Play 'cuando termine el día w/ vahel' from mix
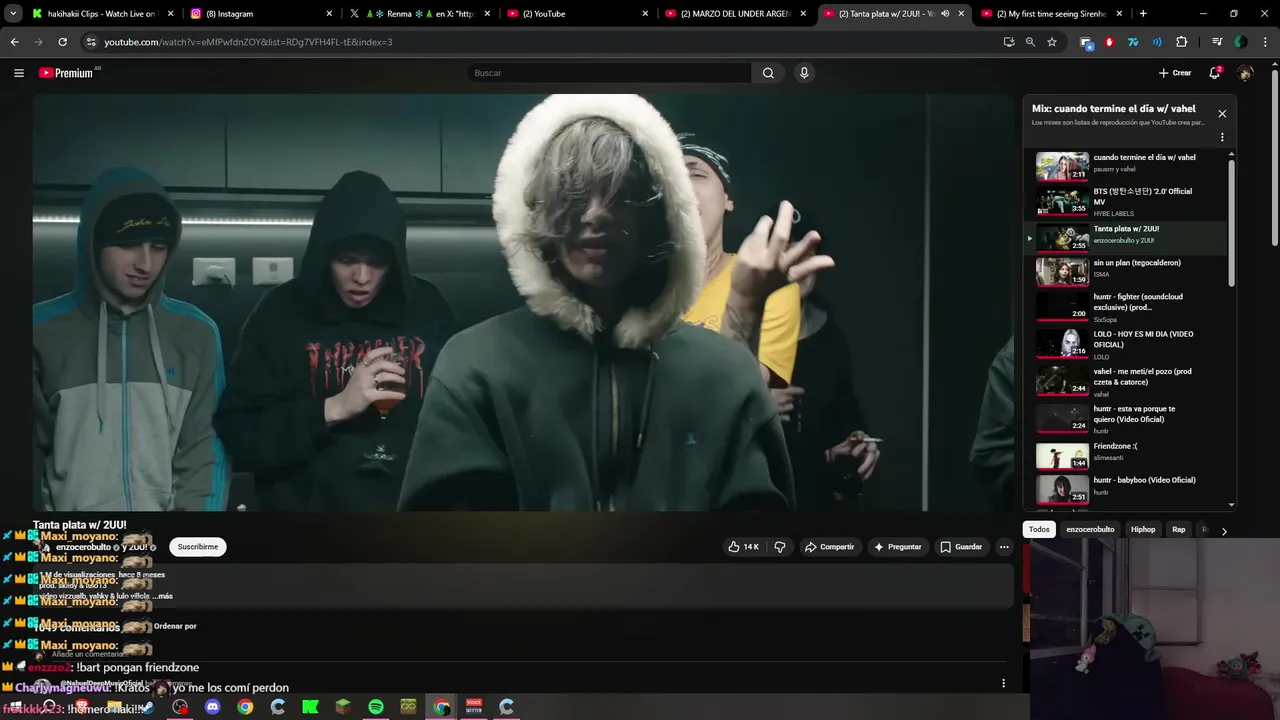 [x=1130, y=165]
